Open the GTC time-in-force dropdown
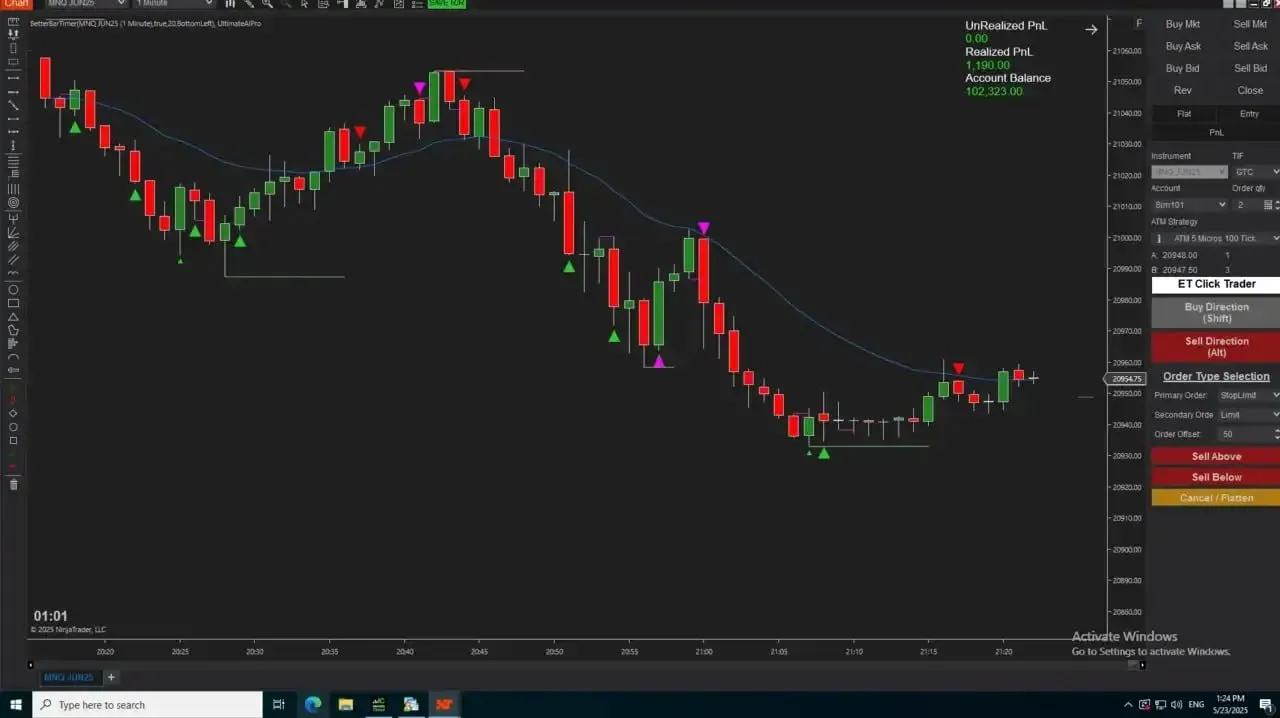Viewport: 1280px width, 718px height. (x=1254, y=171)
